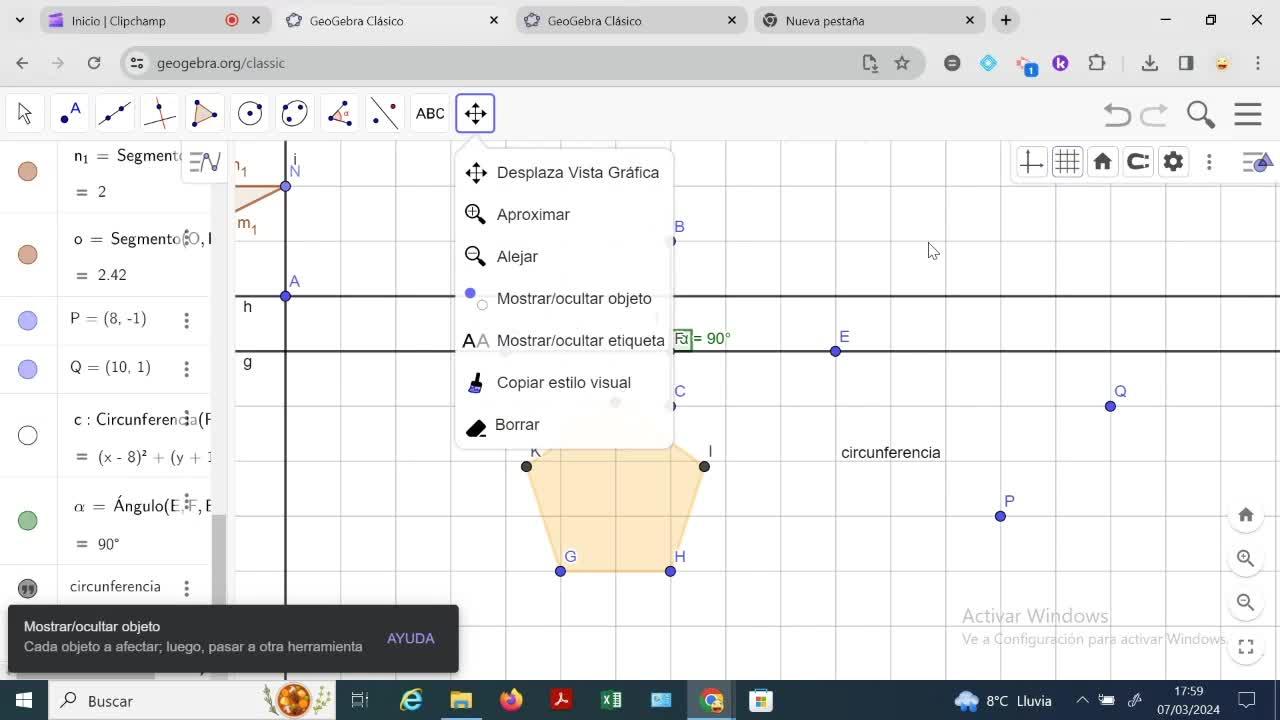Select the Move (arrow) tool
1280x720 pixels.
point(25,114)
